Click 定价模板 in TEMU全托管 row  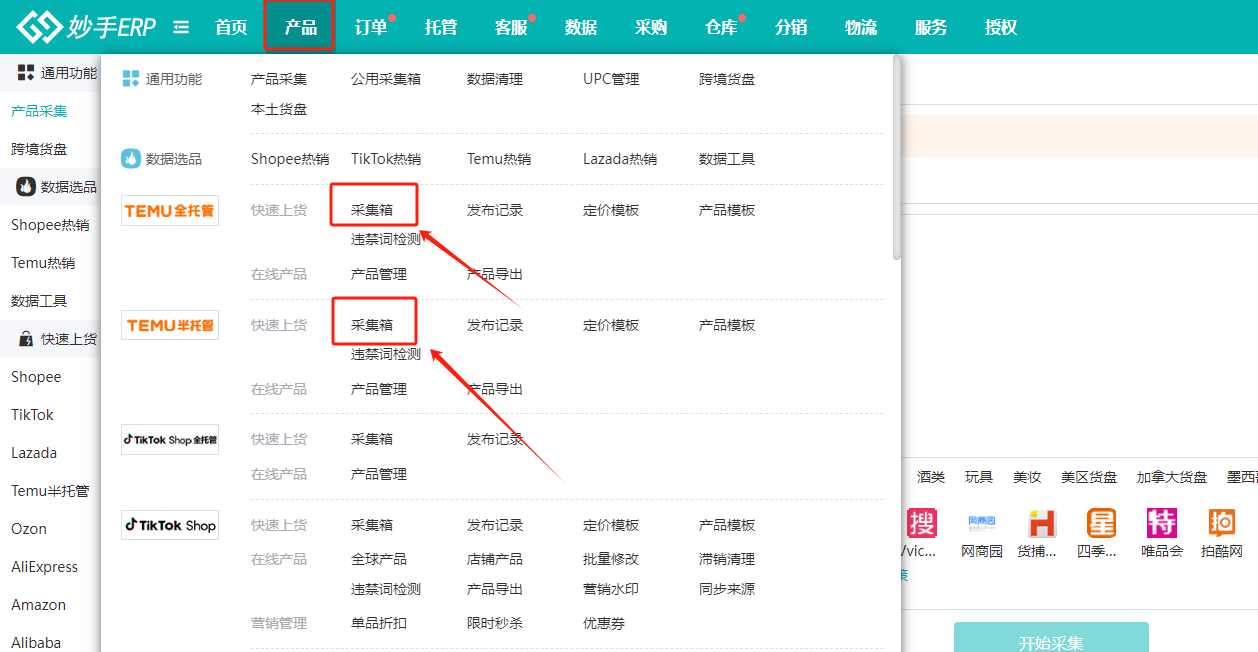pyautogui.click(x=611, y=211)
